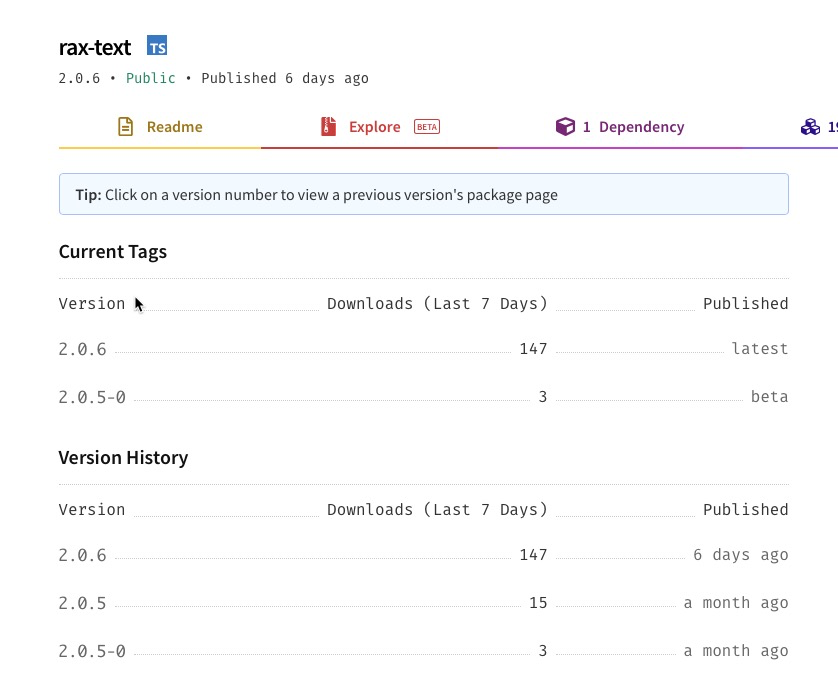Click the Public label under package name
838x685 pixels.
(151, 78)
